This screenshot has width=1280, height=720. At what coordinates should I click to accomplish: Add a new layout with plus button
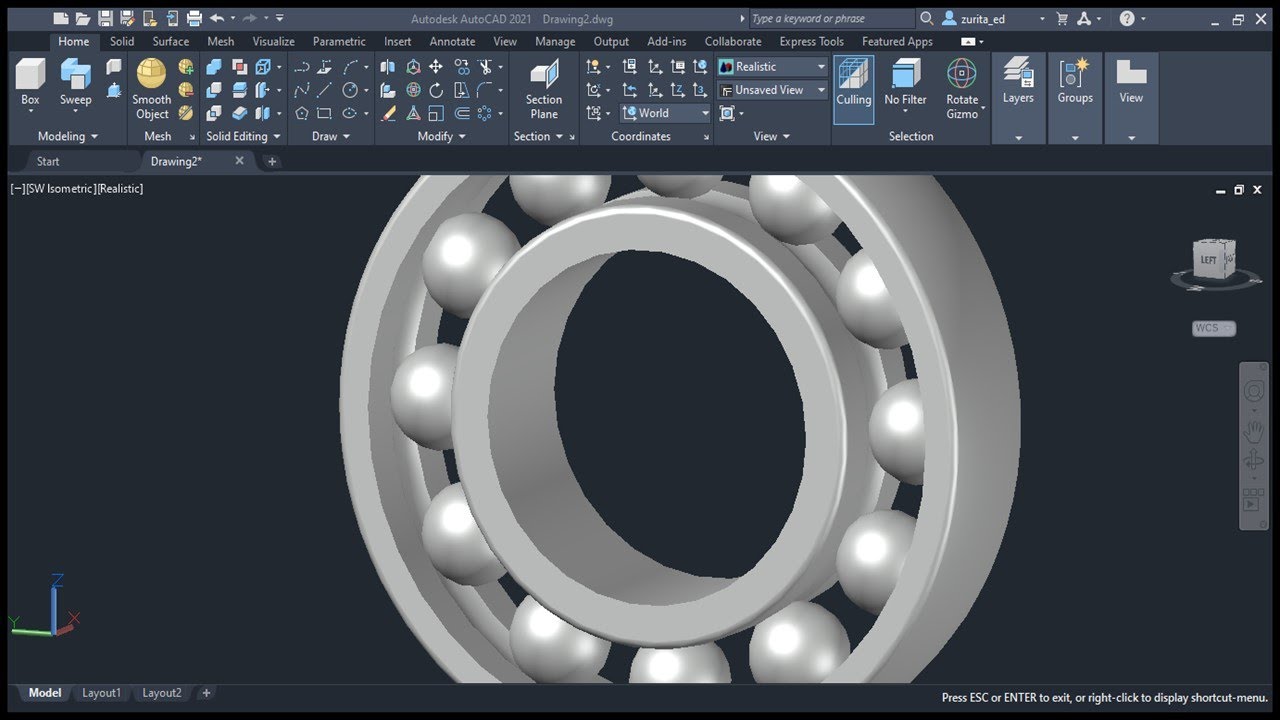pyautogui.click(x=206, y=693)
